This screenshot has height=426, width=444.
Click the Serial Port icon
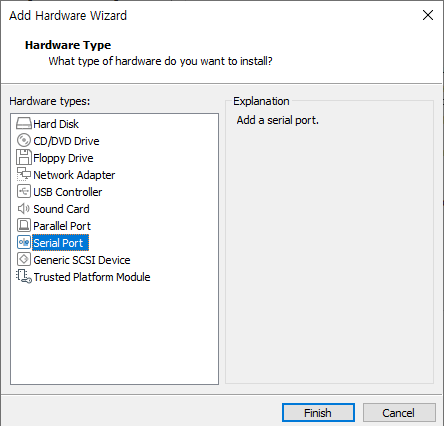[24, 242]
